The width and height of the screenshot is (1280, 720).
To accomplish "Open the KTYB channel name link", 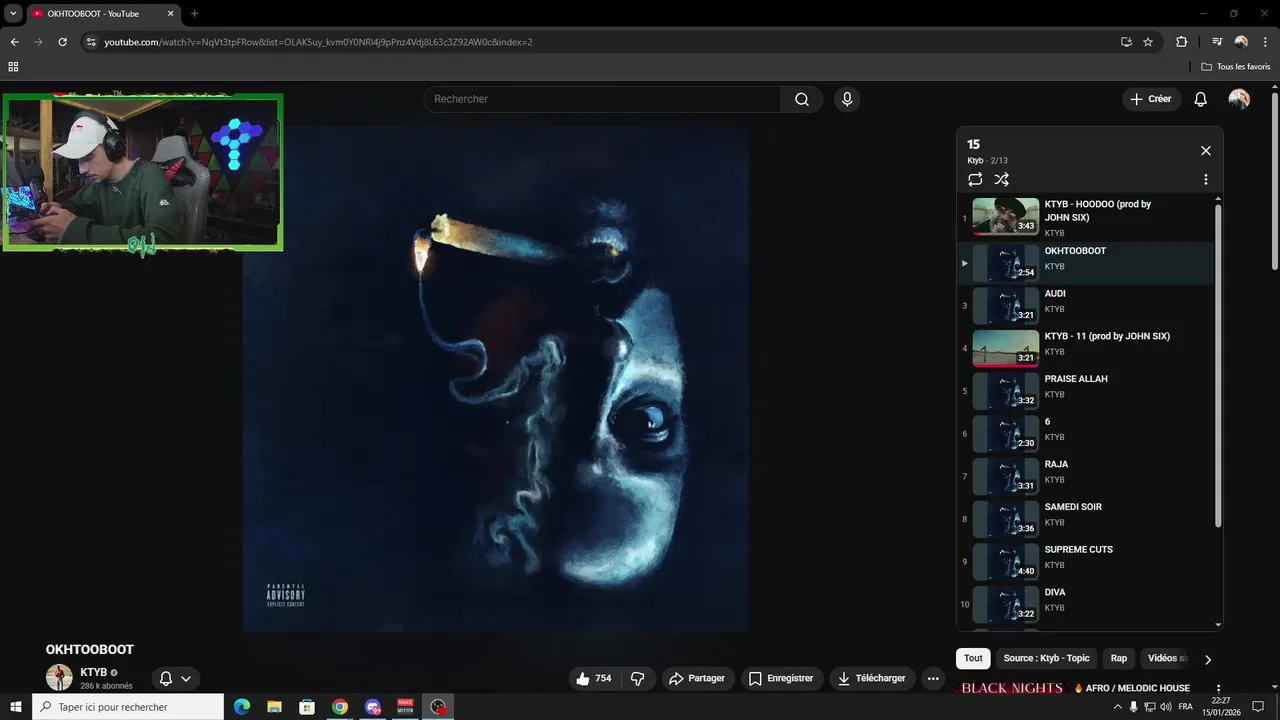I will pyautogui.click(x=93, y=672).
